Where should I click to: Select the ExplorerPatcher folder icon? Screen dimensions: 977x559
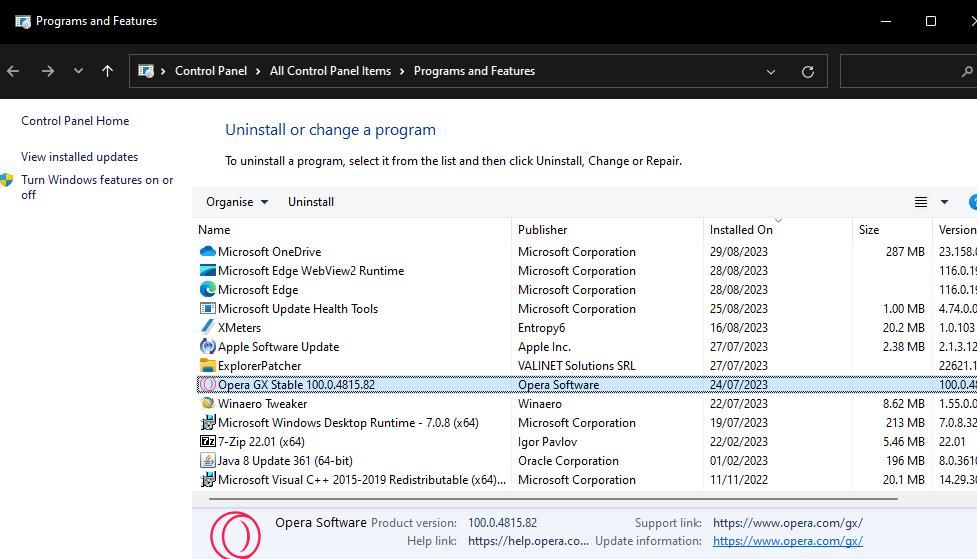208,366
